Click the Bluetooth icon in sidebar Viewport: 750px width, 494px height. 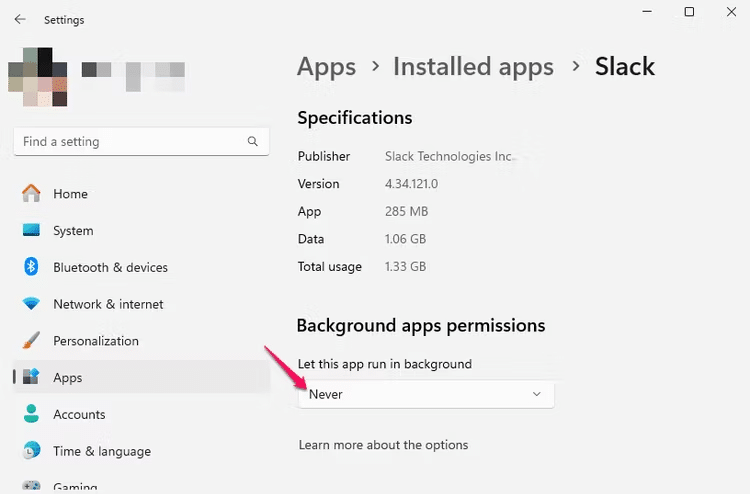(32, 267)
